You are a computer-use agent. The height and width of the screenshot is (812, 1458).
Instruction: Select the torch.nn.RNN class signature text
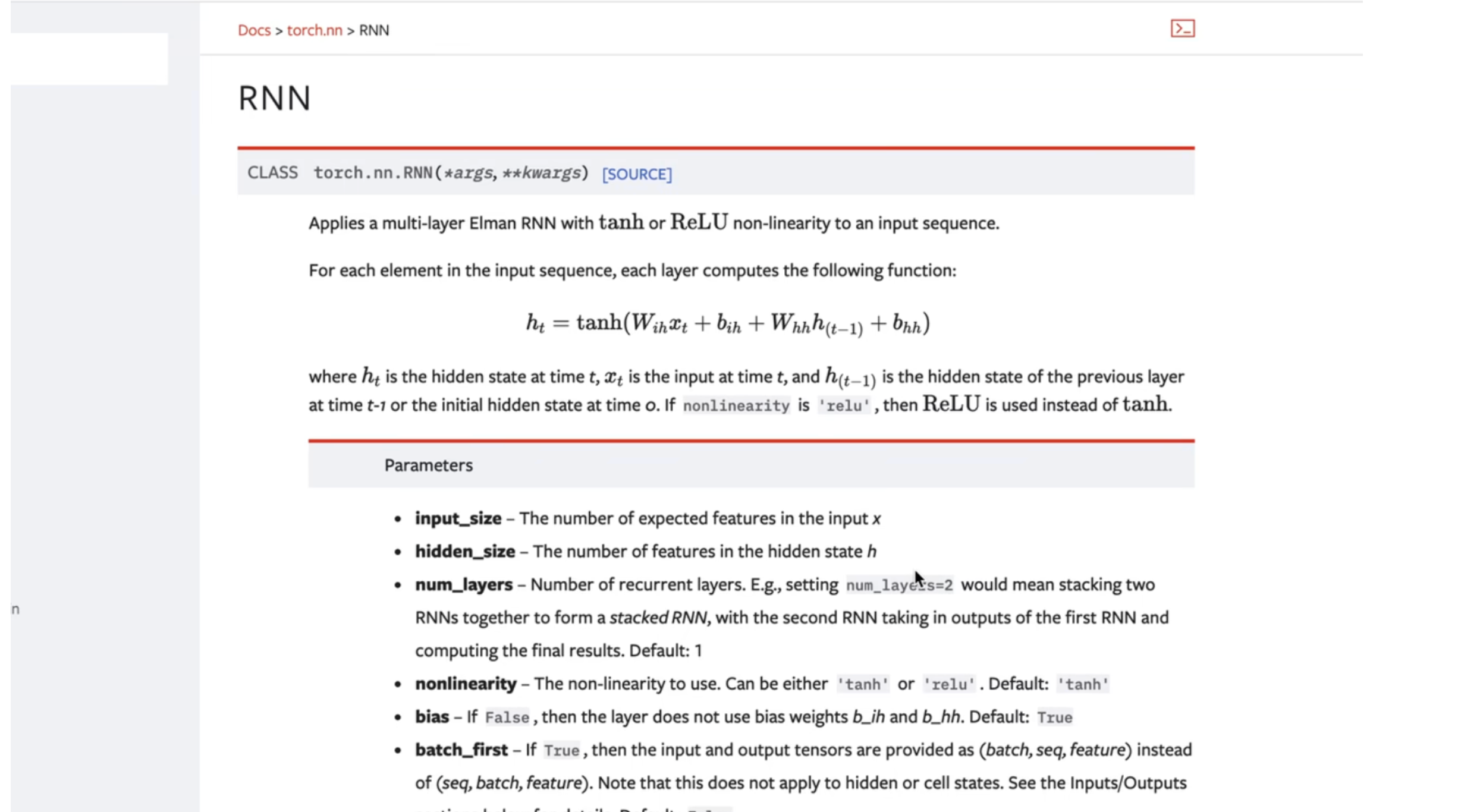[x=451, y=173]
